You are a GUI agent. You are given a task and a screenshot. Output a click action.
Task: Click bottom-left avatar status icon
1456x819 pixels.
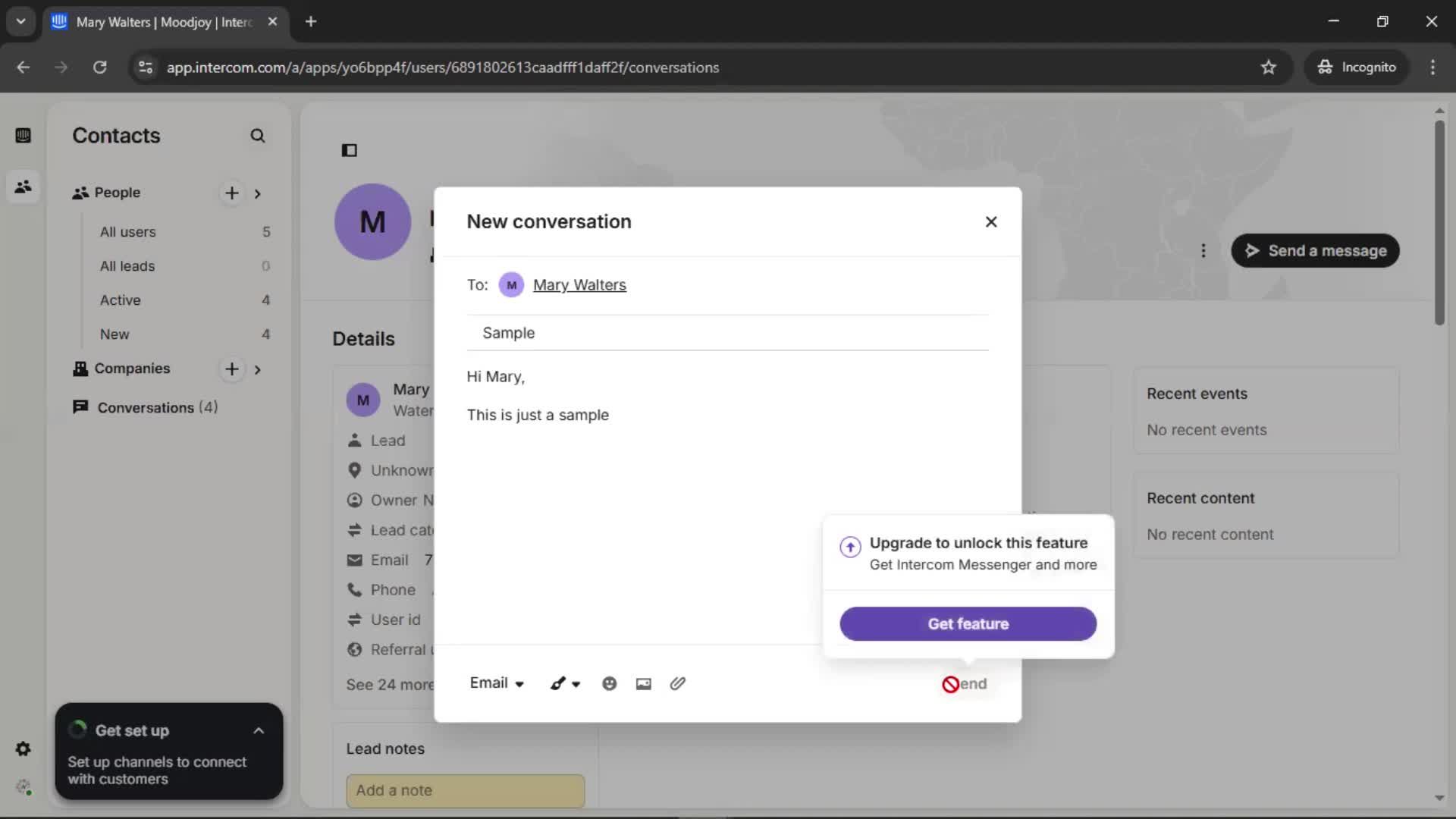tap(24, 787)
